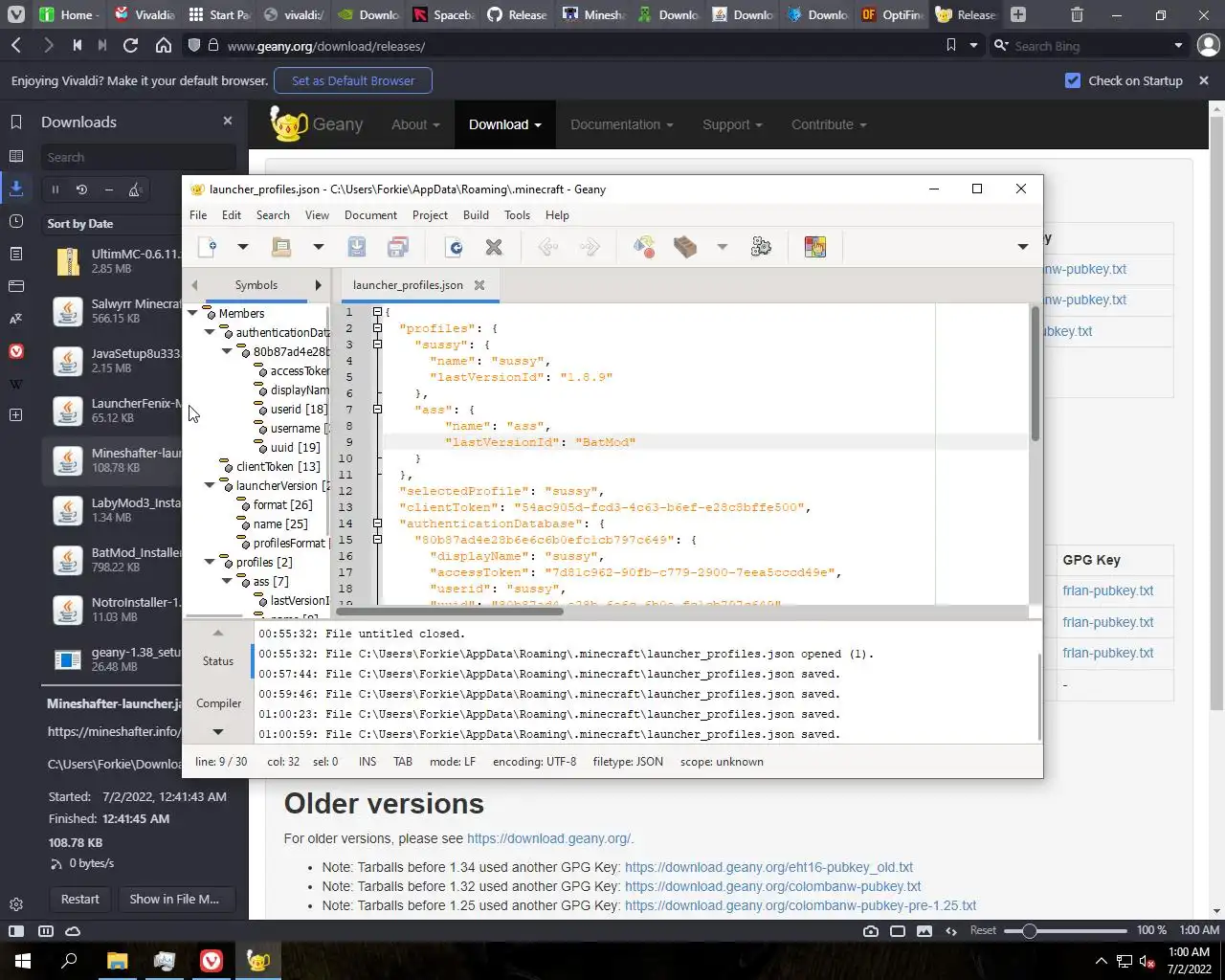Clear finished downloads with broom icon
Image resolution: width=1225 pixels, height=980 pixels.
tap(135, 189)
